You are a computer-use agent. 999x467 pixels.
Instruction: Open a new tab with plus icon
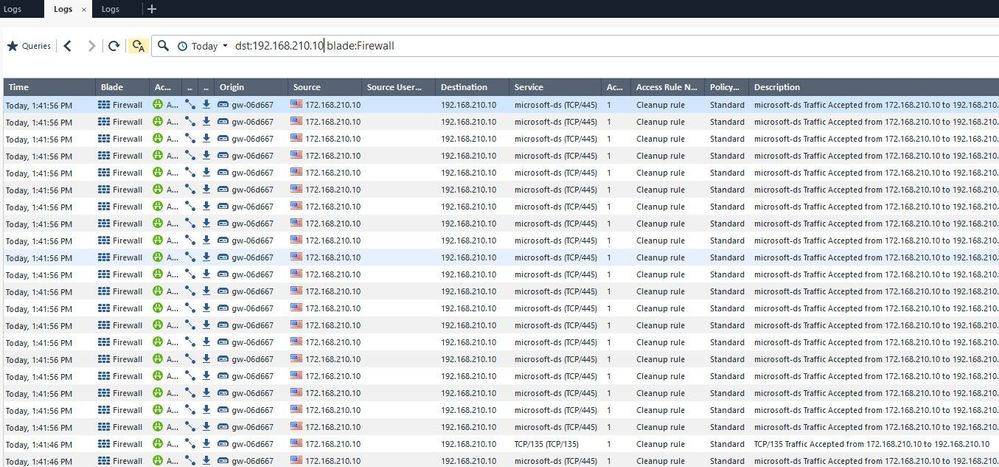[152, 9]
